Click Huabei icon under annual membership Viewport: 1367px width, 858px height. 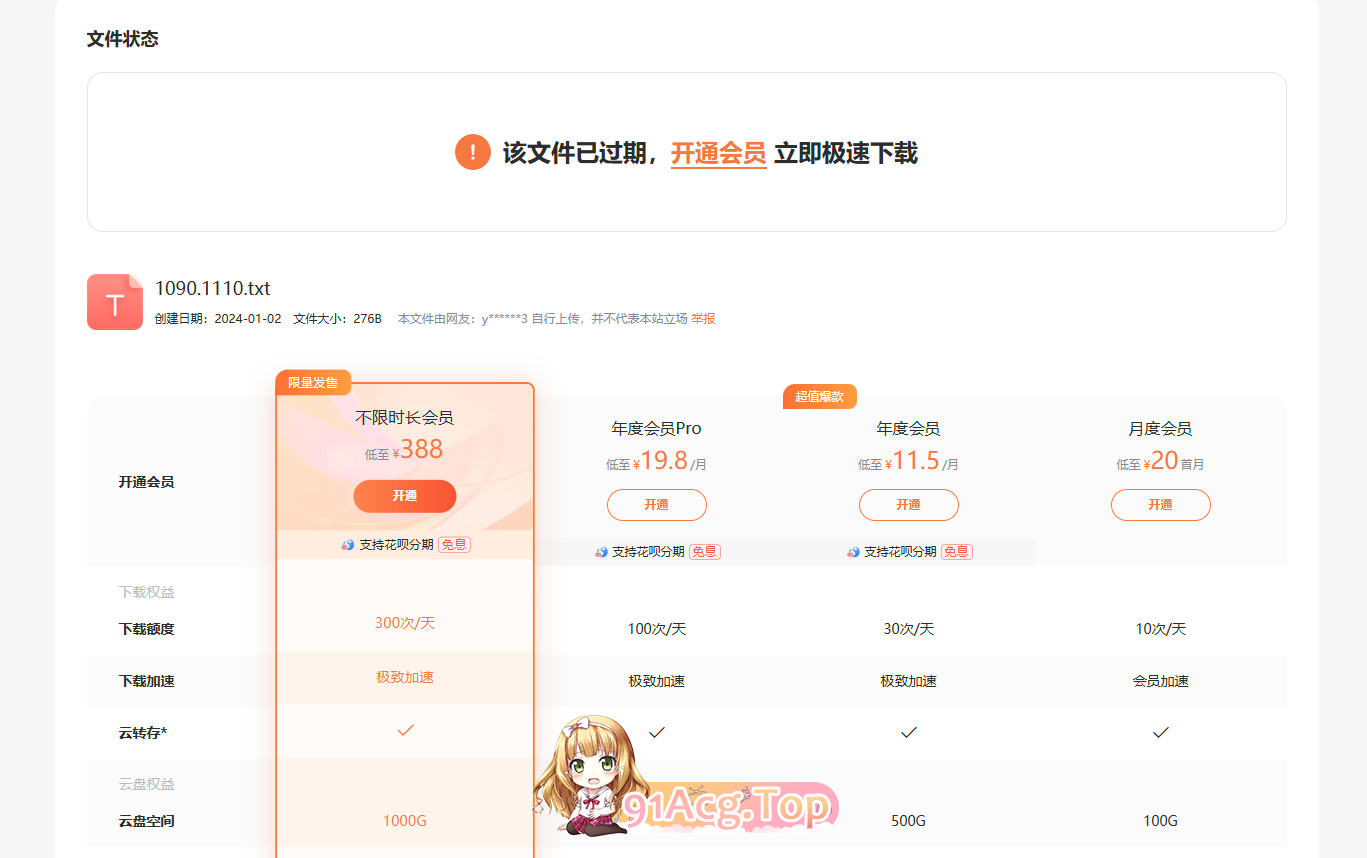tap(853, 552)
